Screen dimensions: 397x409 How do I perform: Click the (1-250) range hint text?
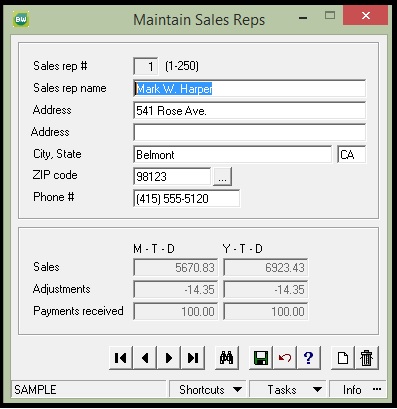coord(182,66)
